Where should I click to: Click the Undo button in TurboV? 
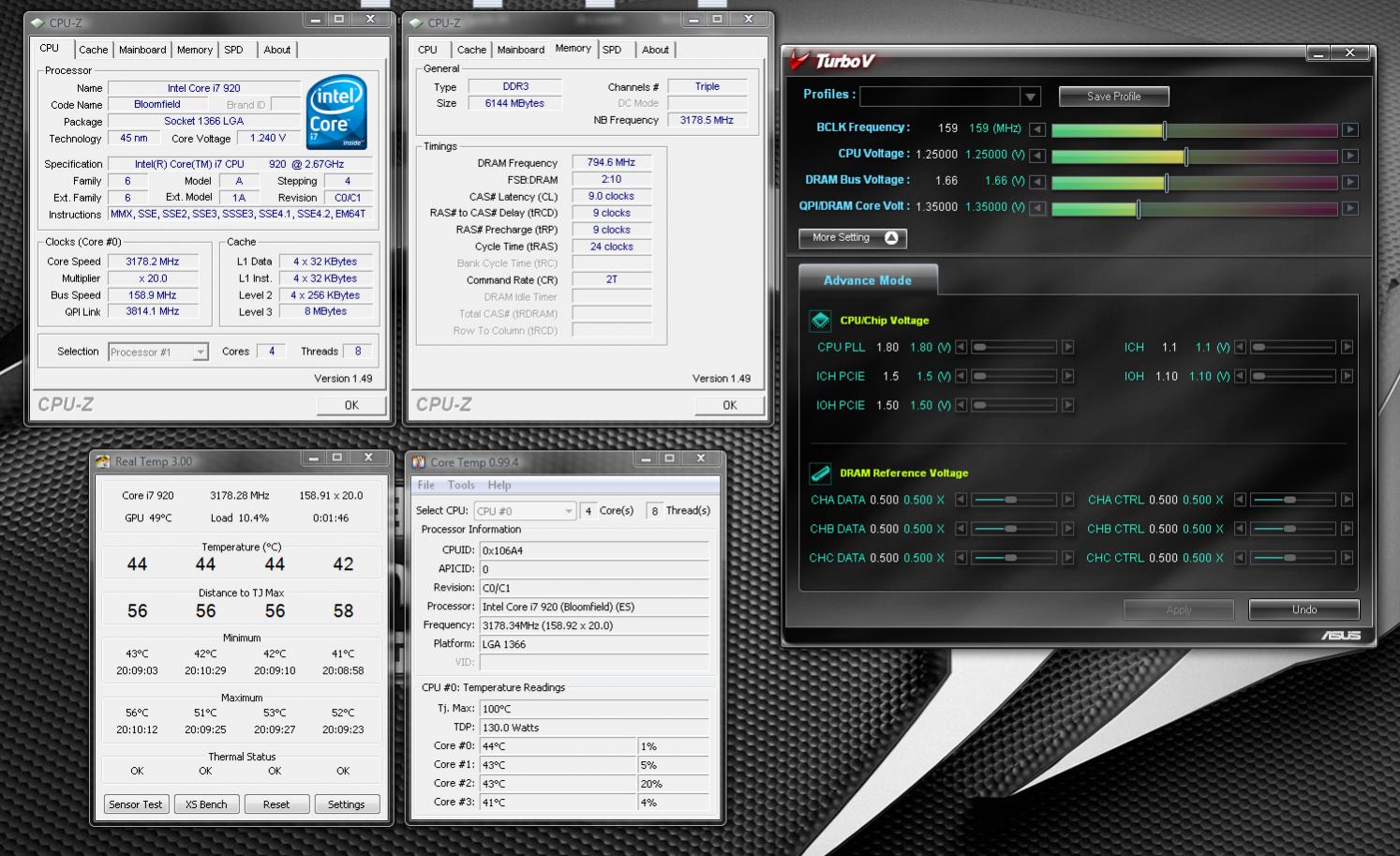pos(1304,609)
